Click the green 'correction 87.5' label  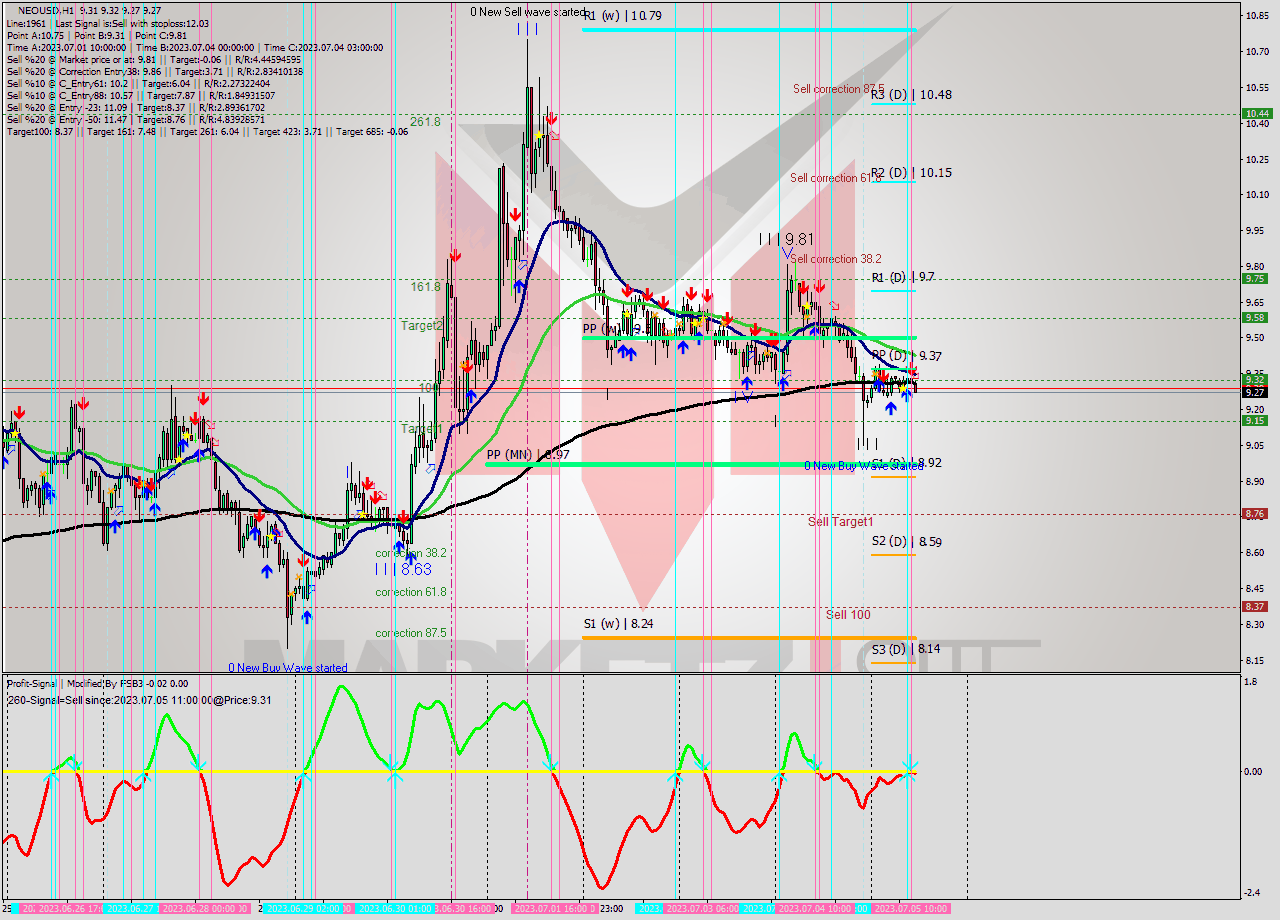click(x=411, y=633)
